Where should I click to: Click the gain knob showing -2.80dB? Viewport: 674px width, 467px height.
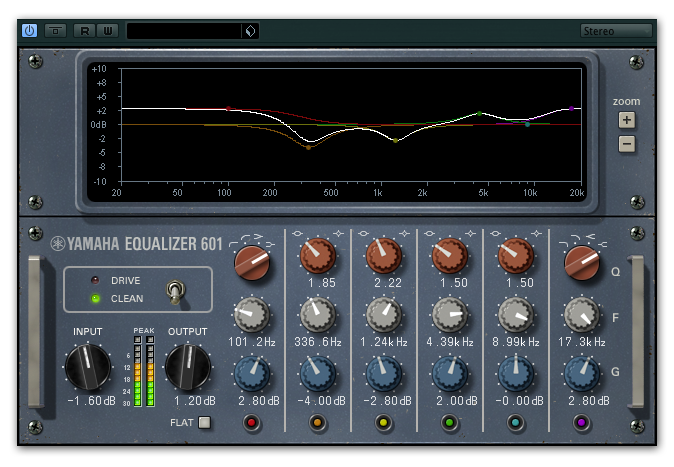383,373
